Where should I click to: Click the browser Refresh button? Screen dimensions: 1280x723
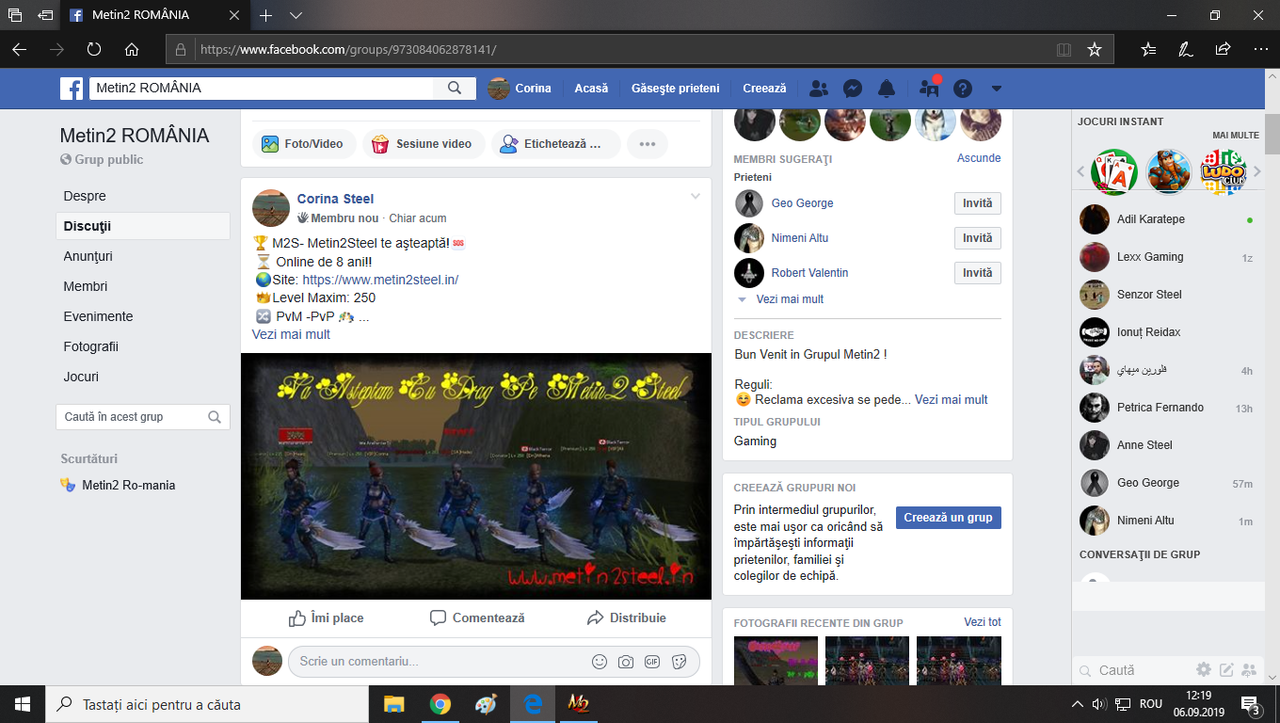(94, 49)
